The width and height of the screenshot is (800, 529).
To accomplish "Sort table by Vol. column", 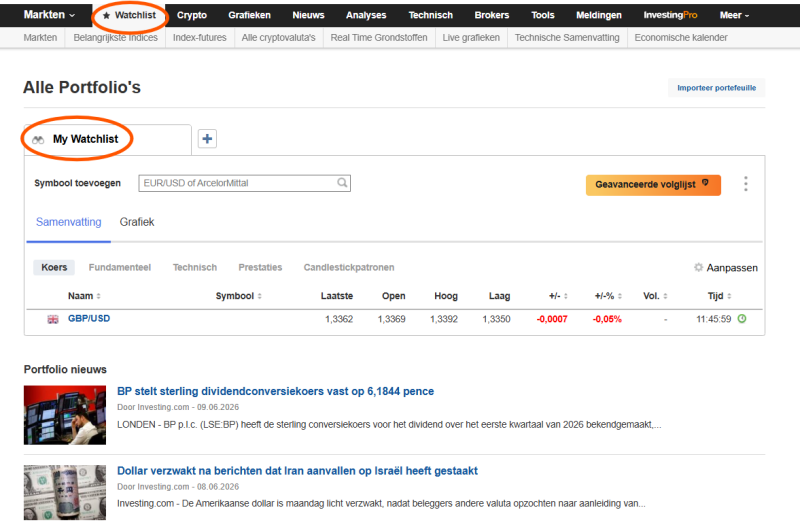I will [x=655, y=296].
